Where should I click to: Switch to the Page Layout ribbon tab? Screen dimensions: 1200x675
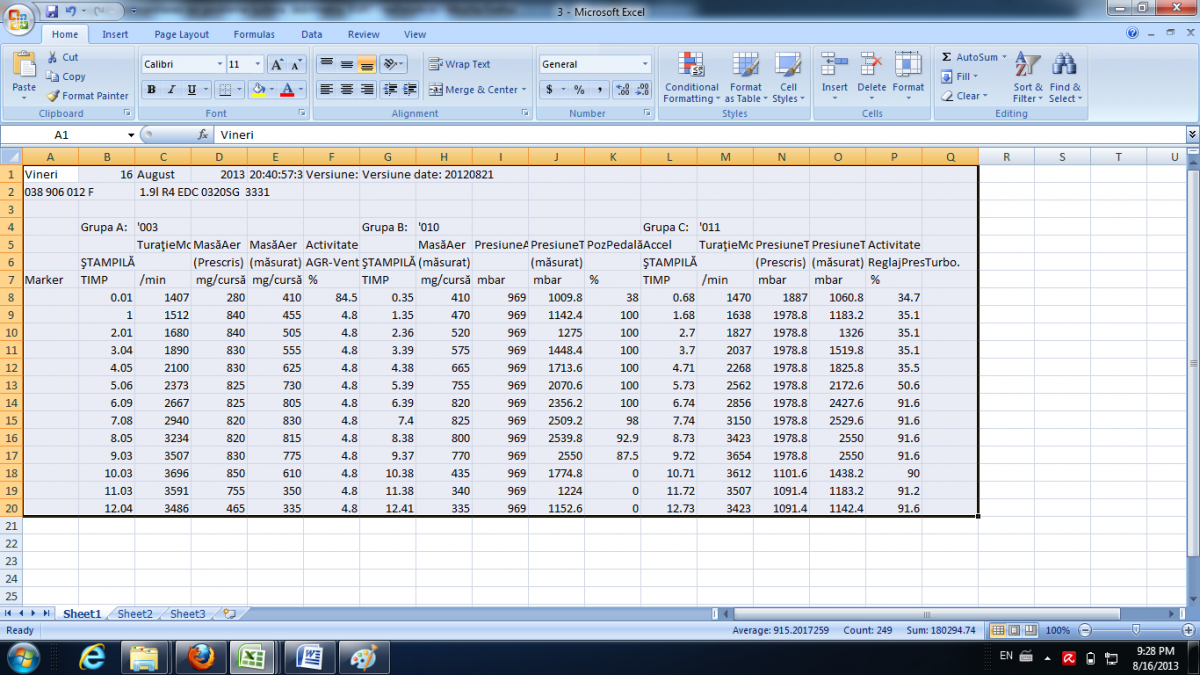click(181, 34)
